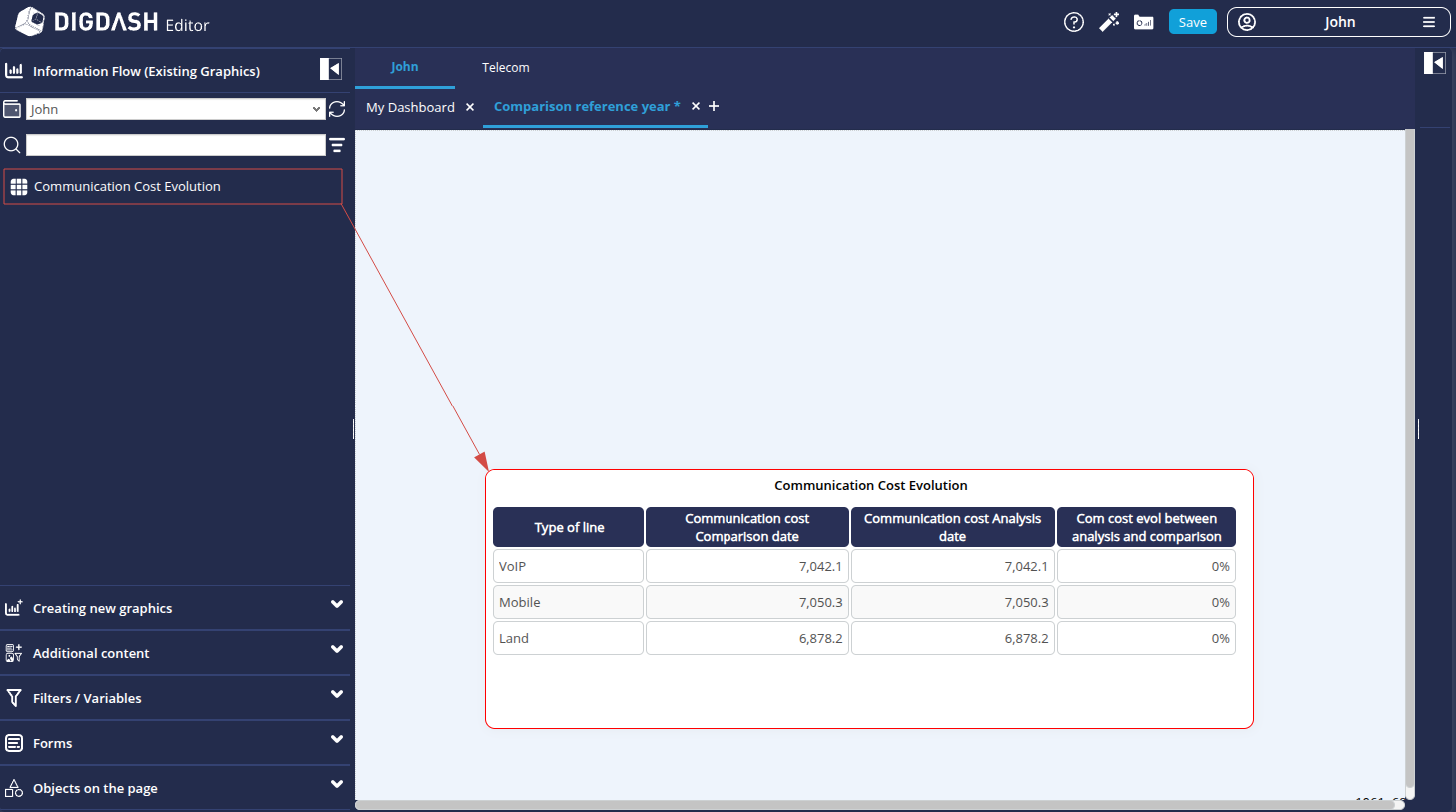Viewport: 1456px width, 812px height.
Task: Click the help question mark icon
Action: pos(1074,22)
